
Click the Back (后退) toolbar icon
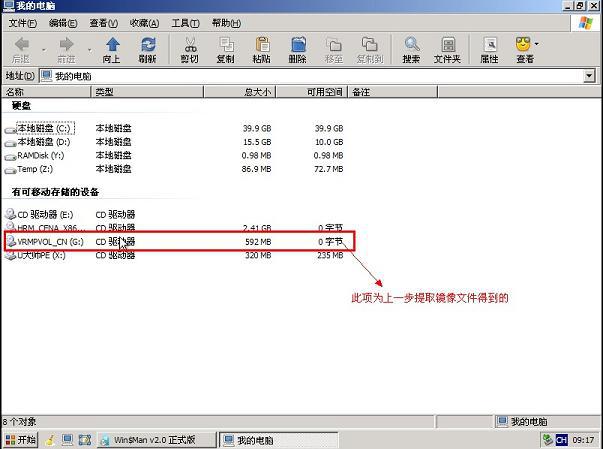[22, 45]
